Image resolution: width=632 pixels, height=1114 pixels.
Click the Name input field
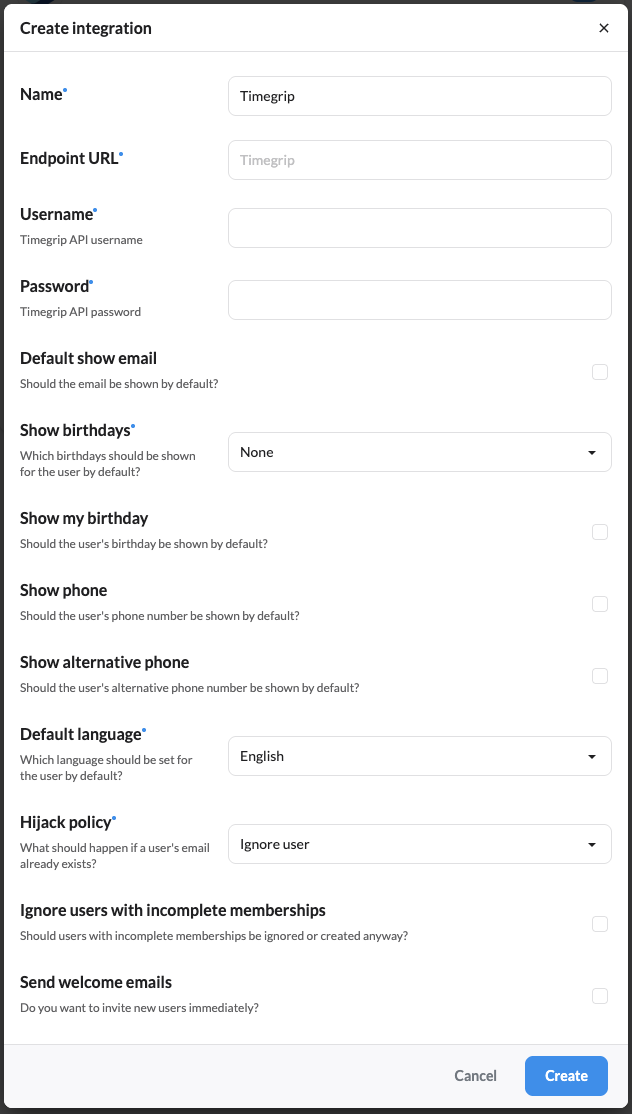(x=419, y=96)
